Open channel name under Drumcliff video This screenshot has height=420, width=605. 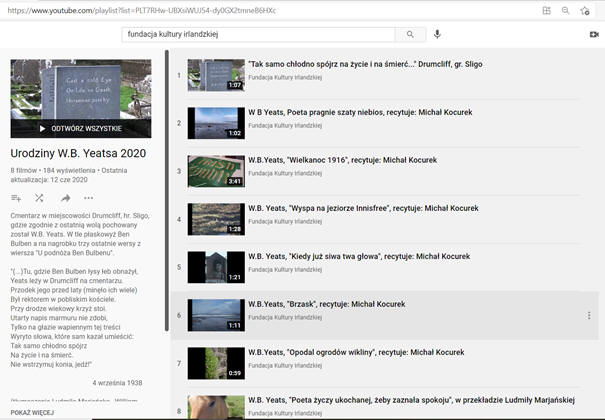point(285,78)
